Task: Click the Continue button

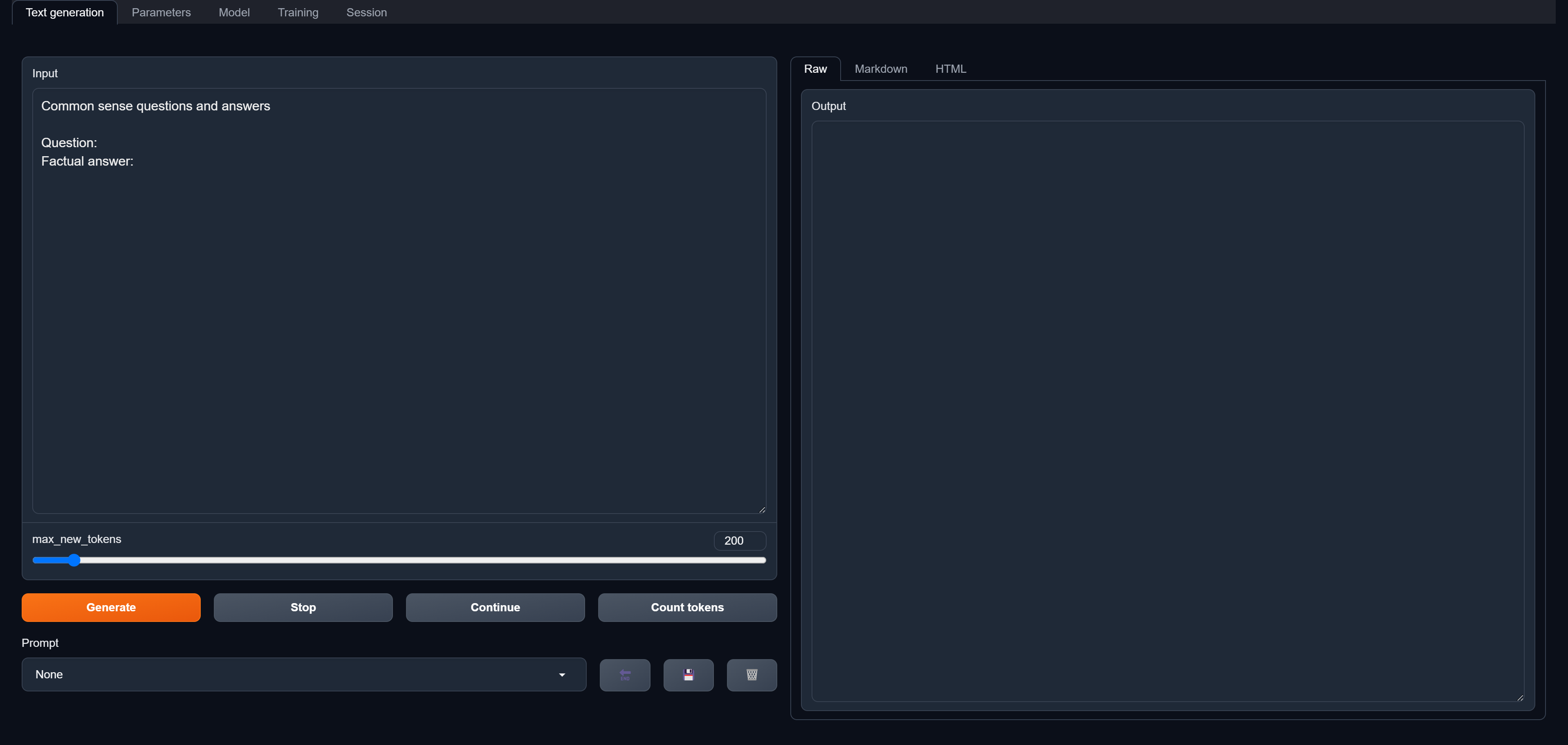Action: (x=495, y=607)
